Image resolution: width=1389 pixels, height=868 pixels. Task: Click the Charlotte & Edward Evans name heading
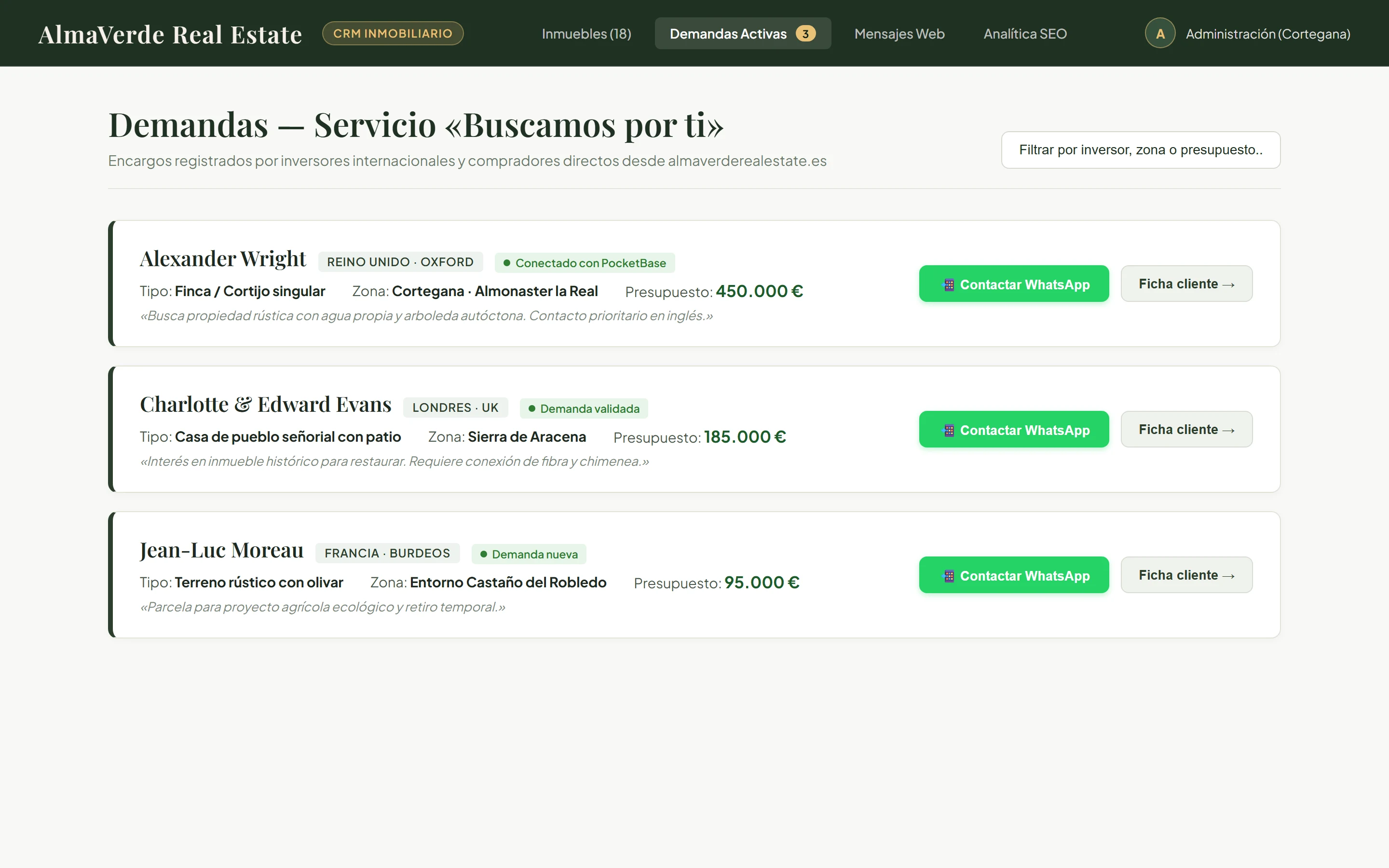(x=266, y=405)
